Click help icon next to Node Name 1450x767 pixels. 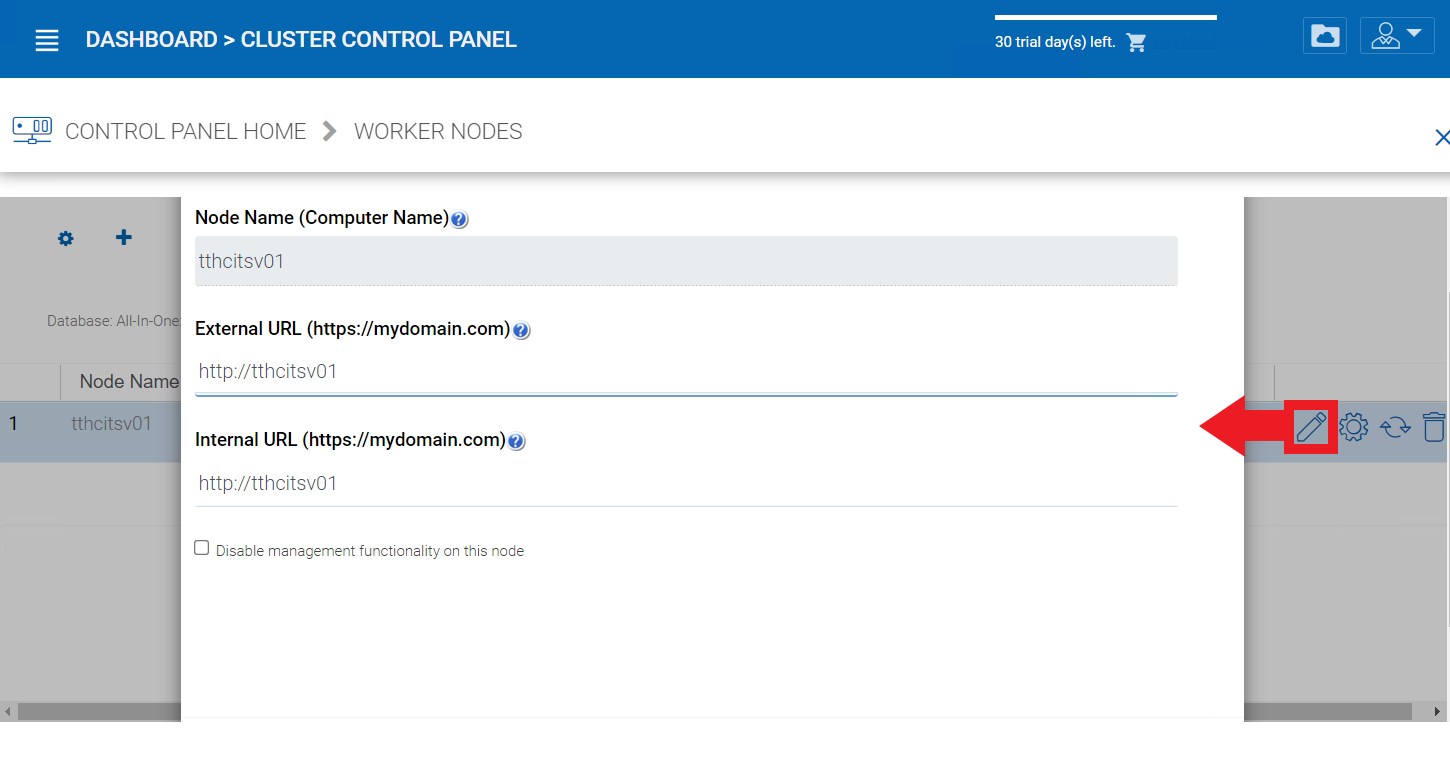click(x=459, y=220)
